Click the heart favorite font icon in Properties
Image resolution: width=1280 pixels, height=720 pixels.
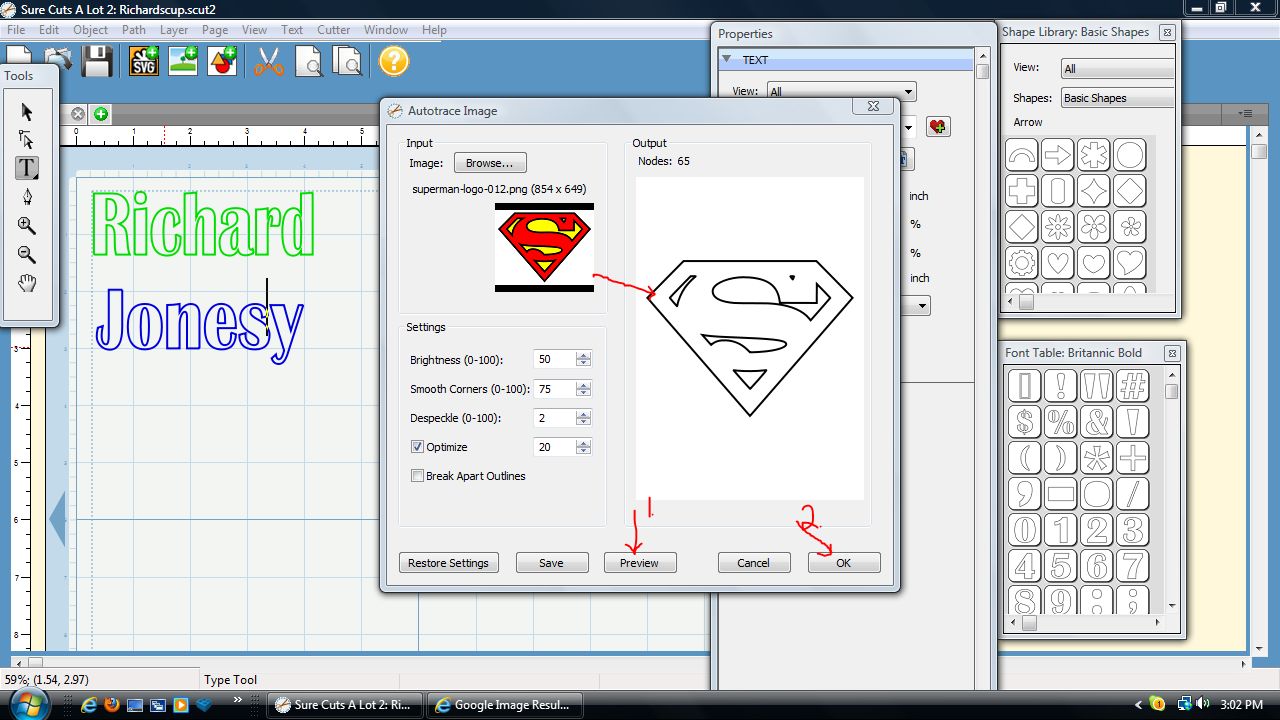coord(938,126)
